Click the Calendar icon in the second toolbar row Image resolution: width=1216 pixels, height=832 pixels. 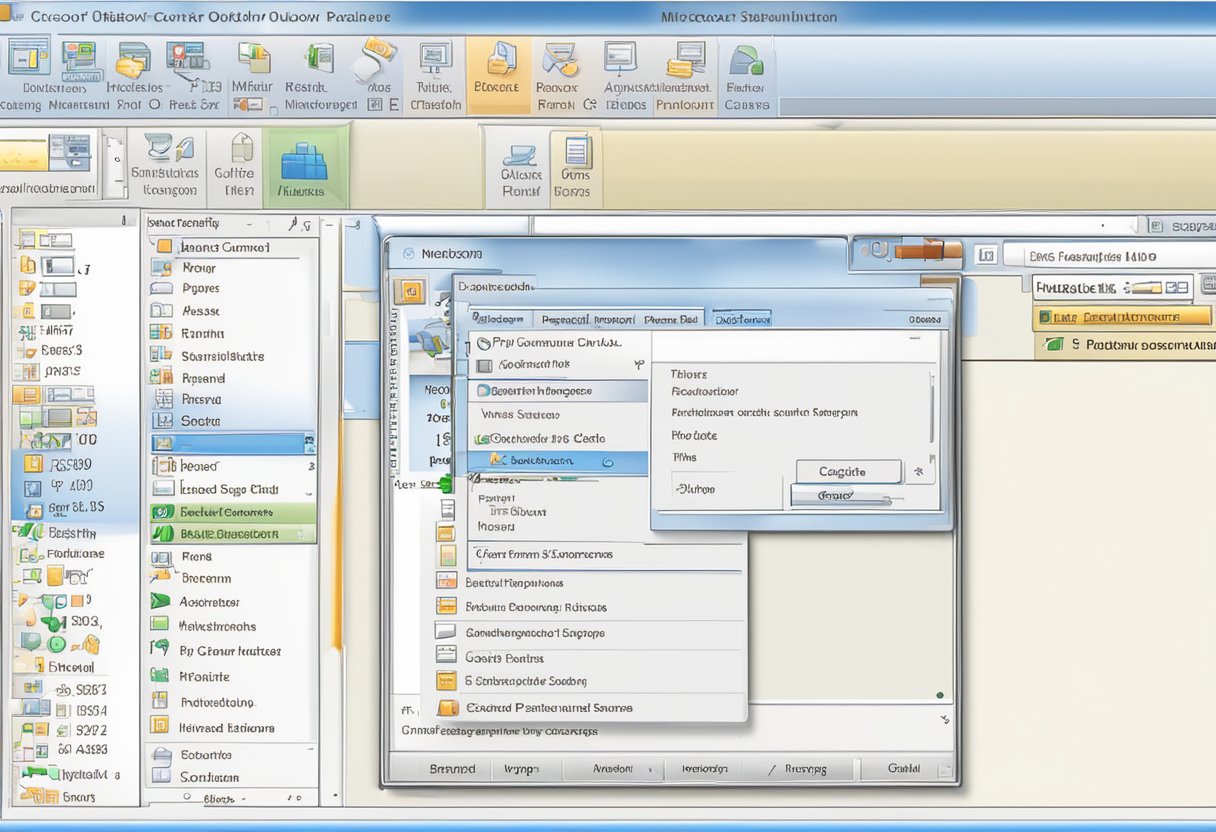coord(519,160)
